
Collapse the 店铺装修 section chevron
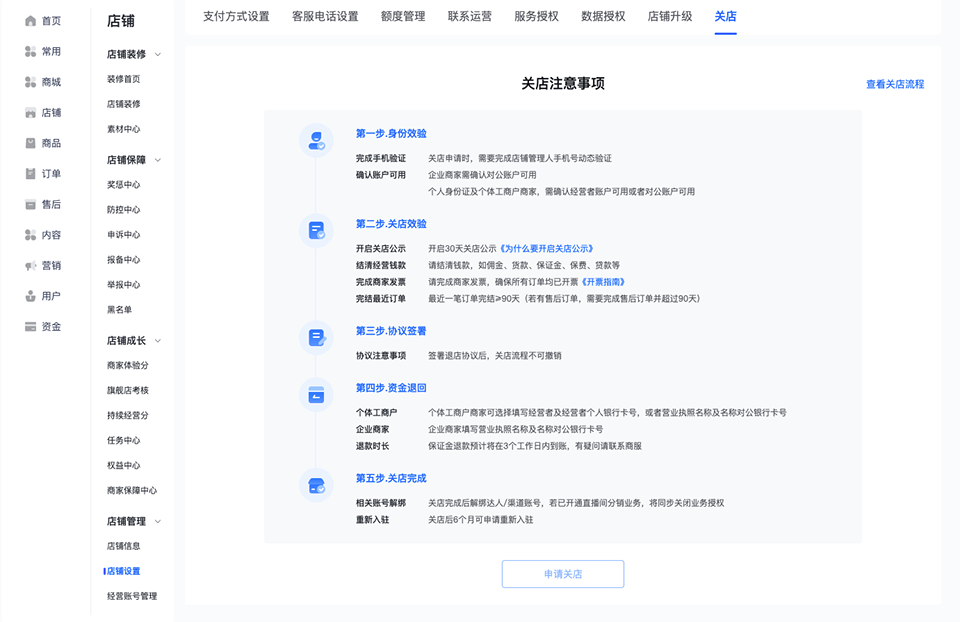coord(158,55)
